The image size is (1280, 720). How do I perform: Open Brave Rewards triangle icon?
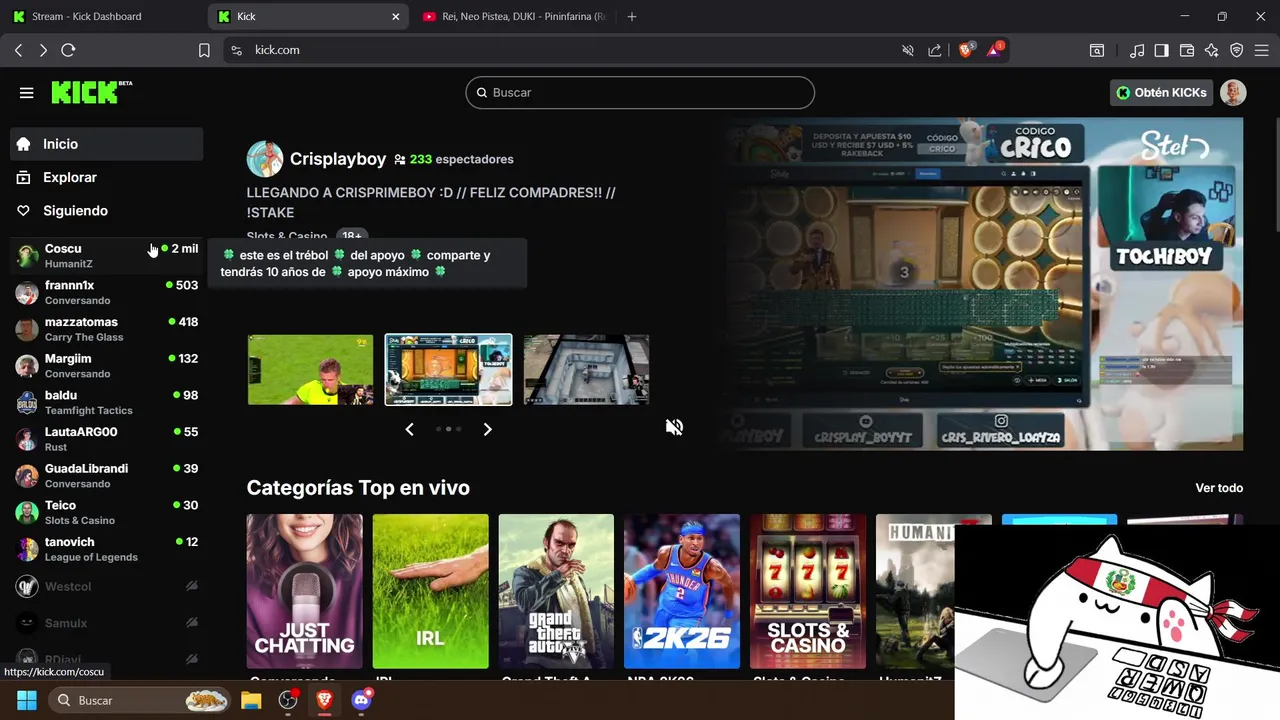tap(995, 50)
